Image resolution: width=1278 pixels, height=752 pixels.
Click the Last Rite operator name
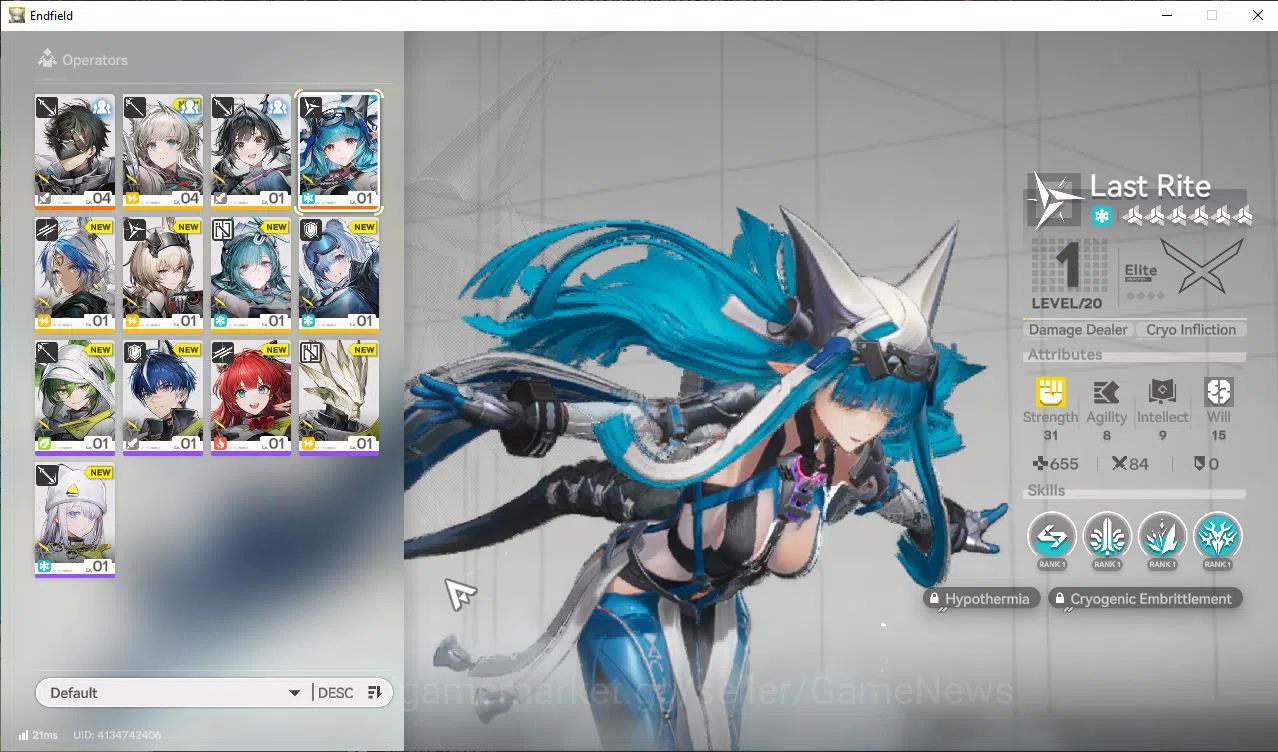tap(1150, 186)
